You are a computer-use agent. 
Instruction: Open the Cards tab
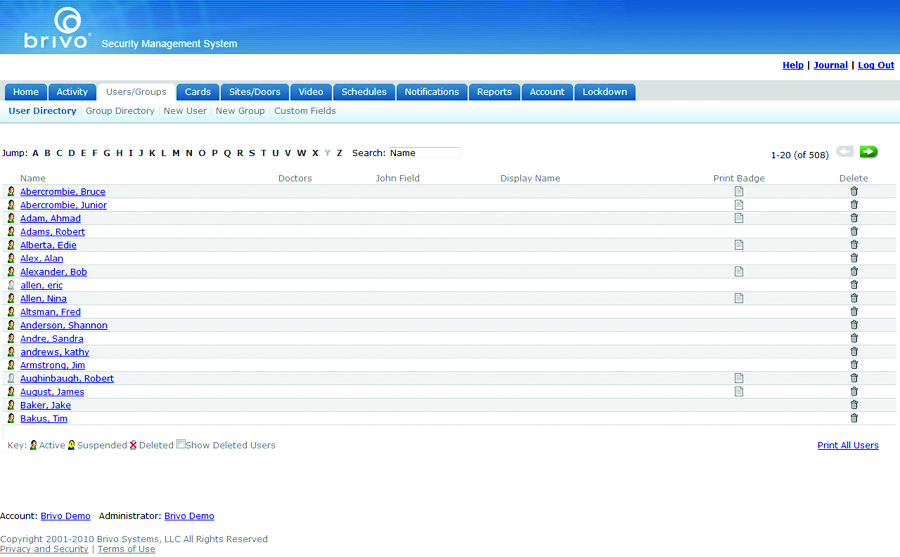[197, 92]
